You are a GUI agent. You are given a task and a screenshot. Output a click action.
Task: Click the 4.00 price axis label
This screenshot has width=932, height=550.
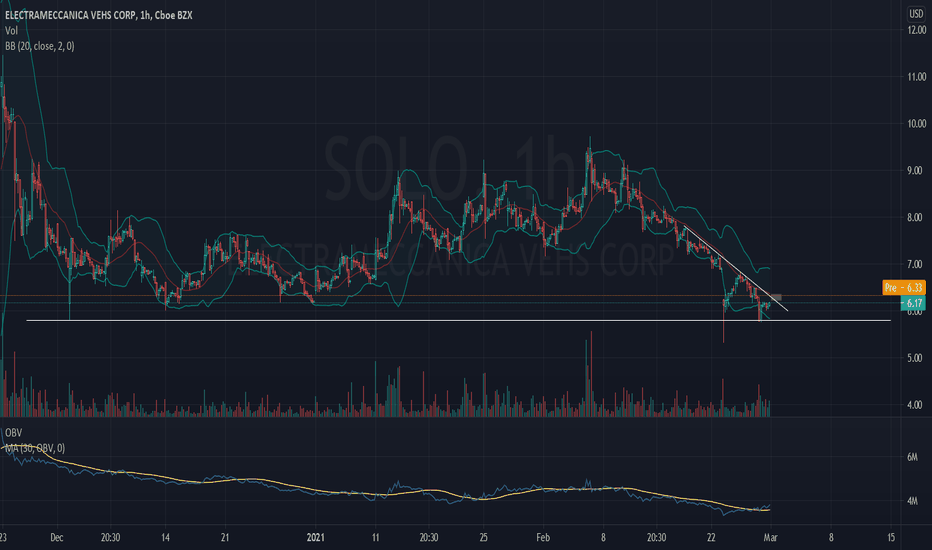click(x=916, y=405)
